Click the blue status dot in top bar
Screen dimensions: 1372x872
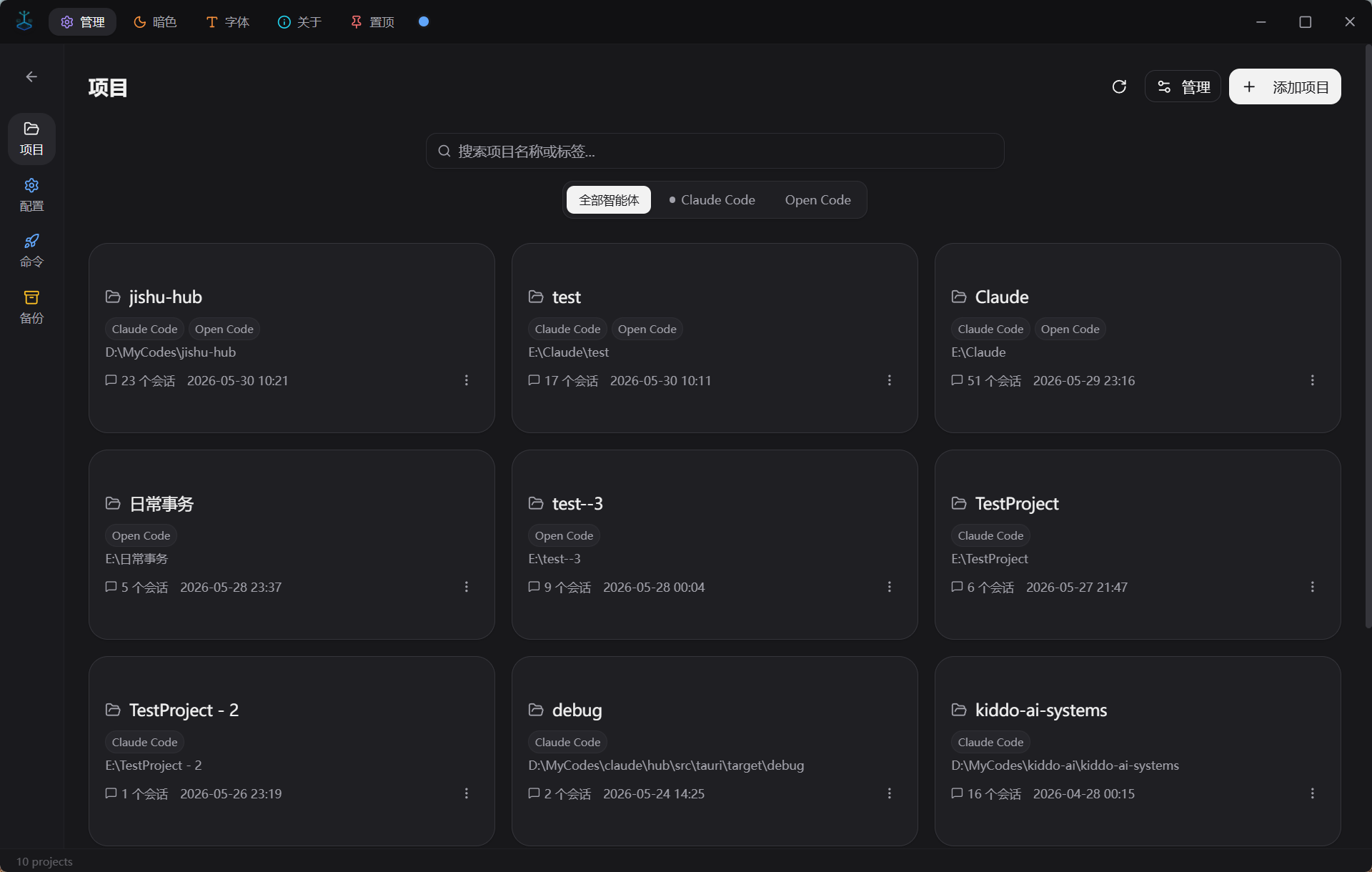click(424, 21)
